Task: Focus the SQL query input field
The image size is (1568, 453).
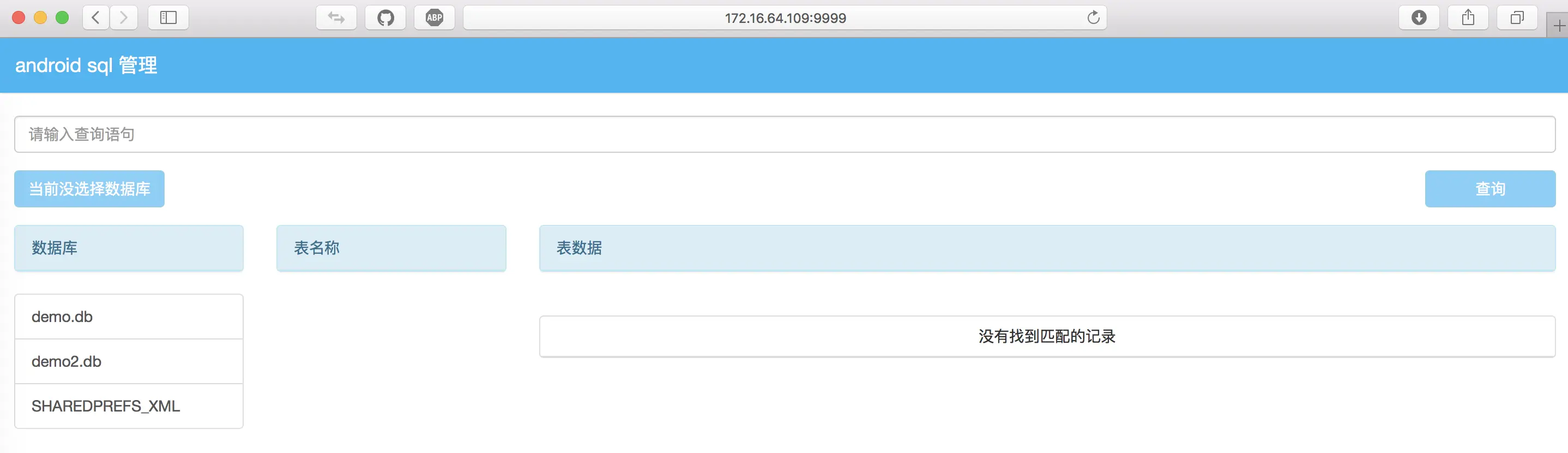Action: (785, 134)
